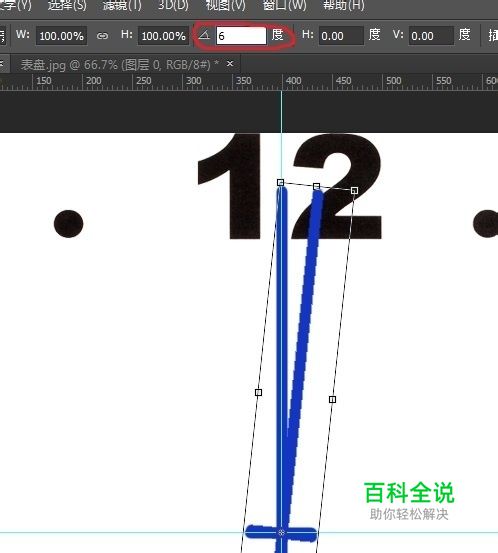
Task: Open the 选择(S) menu
Action: pos(67,5)
